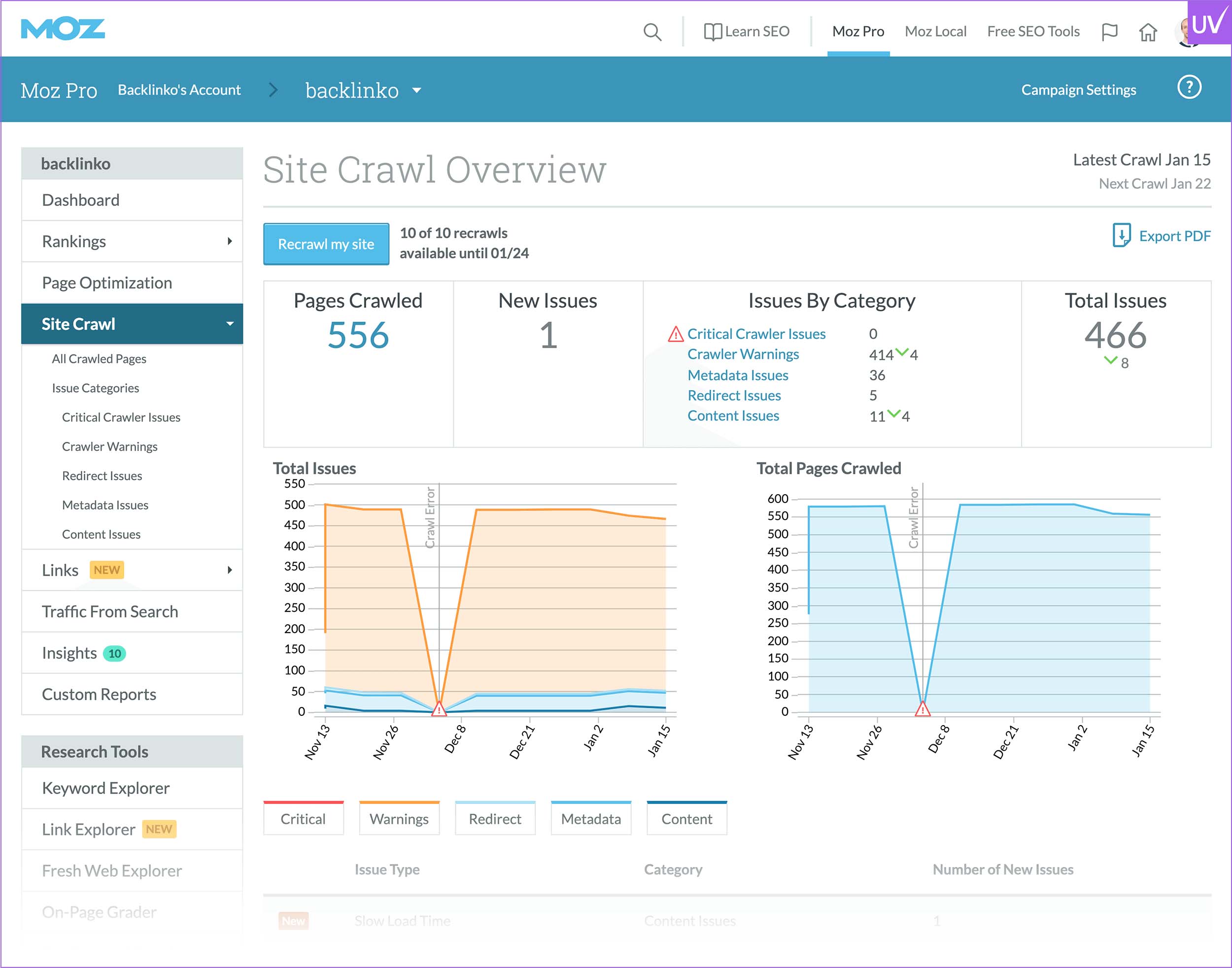1232x968 pixels.
Task: Open Free SEO Tools menu
Action: 1033,32
